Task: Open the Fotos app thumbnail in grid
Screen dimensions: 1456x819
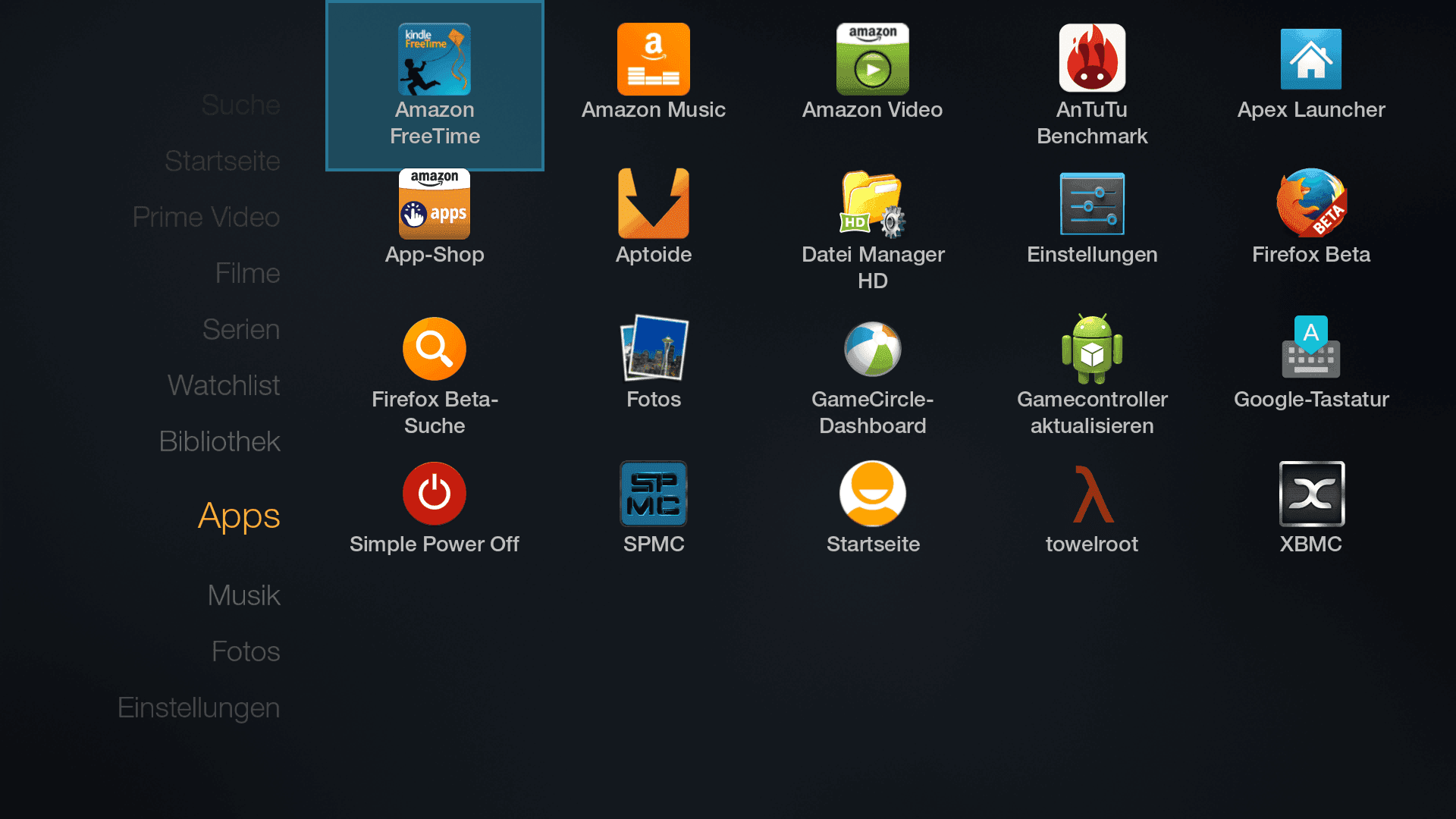Action: pyautogui.click(x=653, y=349)
